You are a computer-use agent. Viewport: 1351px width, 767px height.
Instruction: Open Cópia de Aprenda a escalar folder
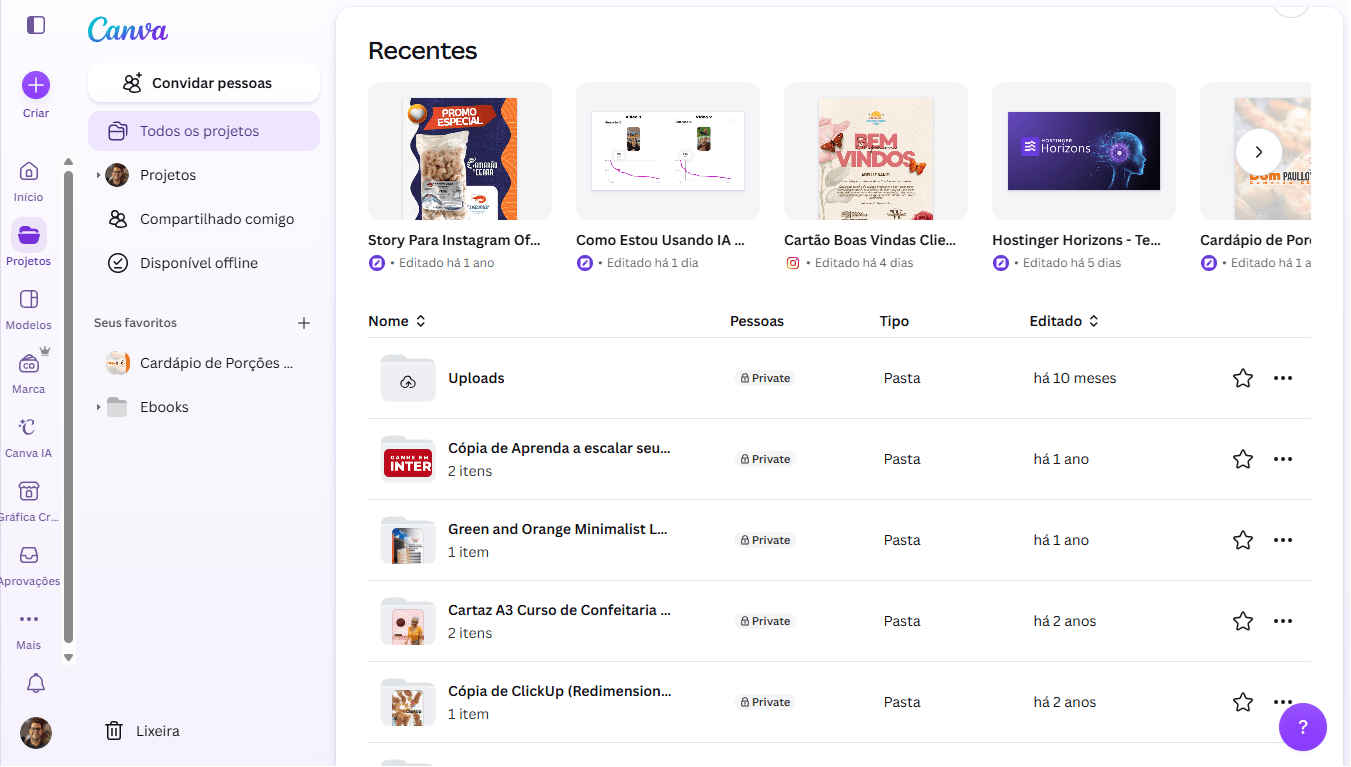pos(559,448)
